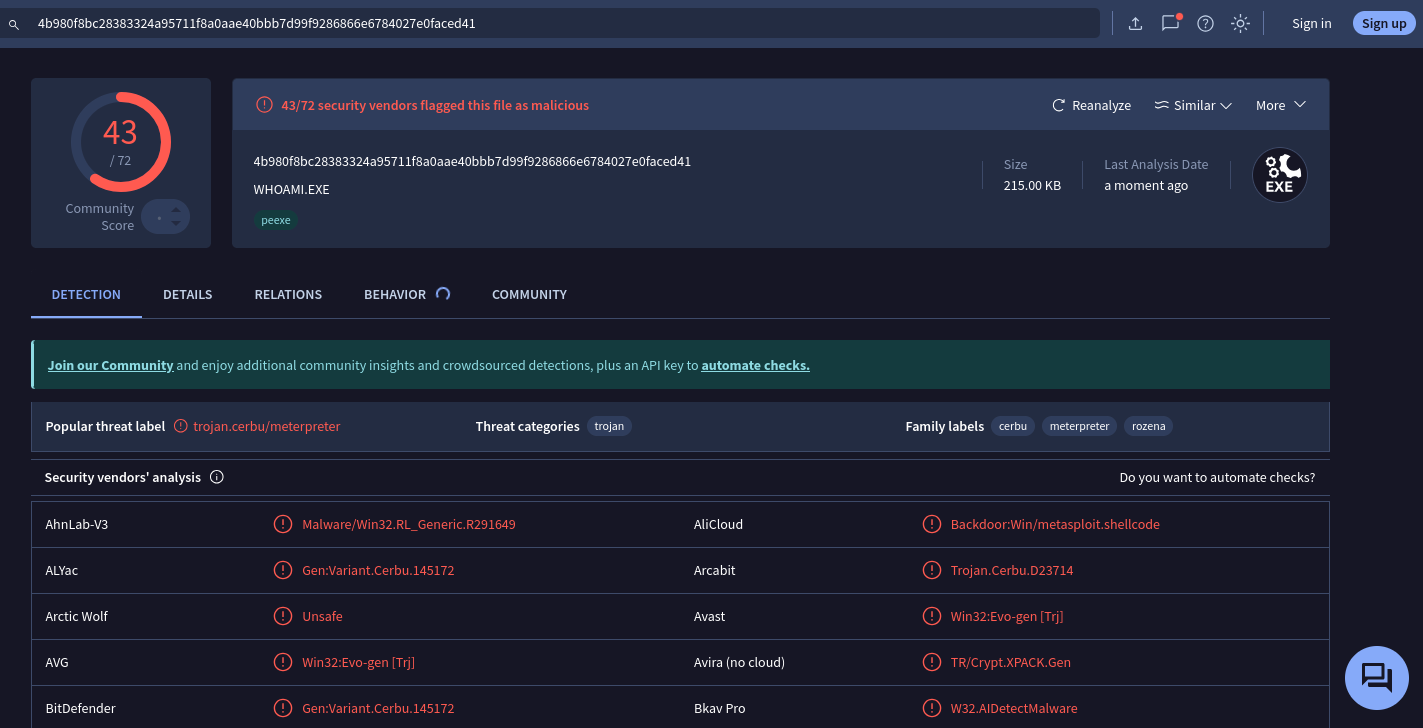Click the Reanalyze refresh icon
The image size is (1423, 728).
tap(1059, 105)
